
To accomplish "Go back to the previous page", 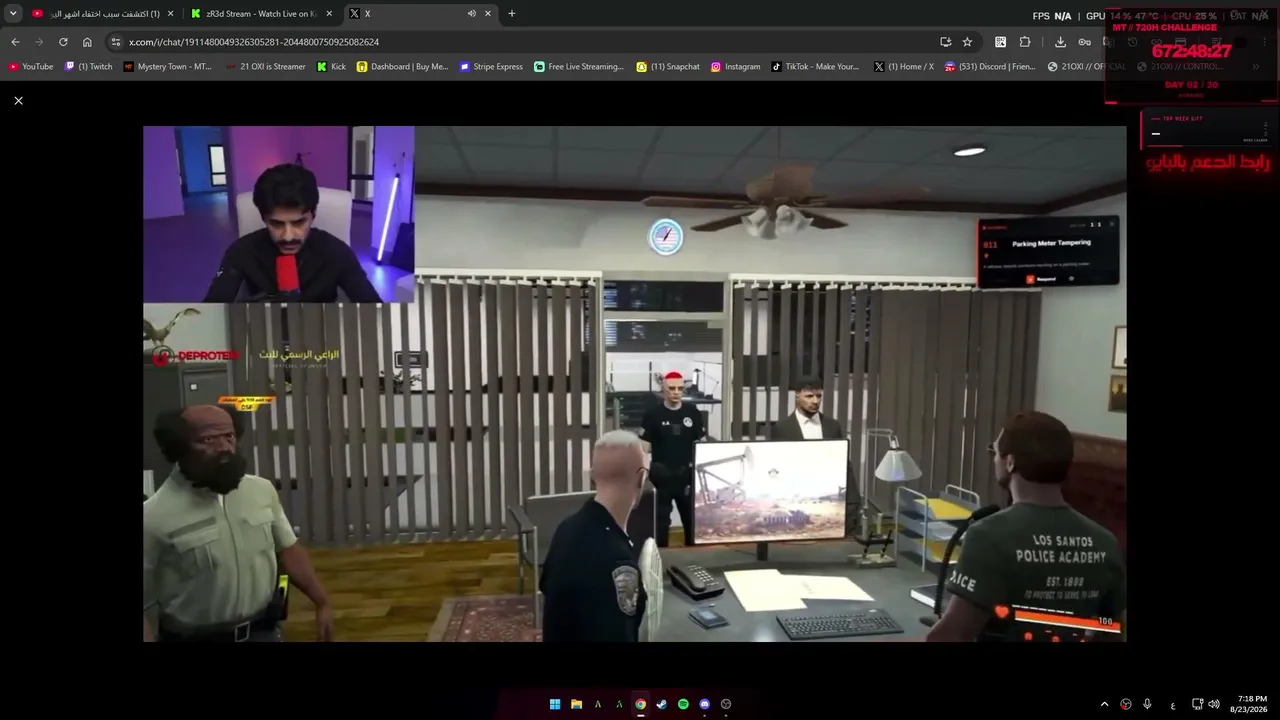I will point(15,42).
